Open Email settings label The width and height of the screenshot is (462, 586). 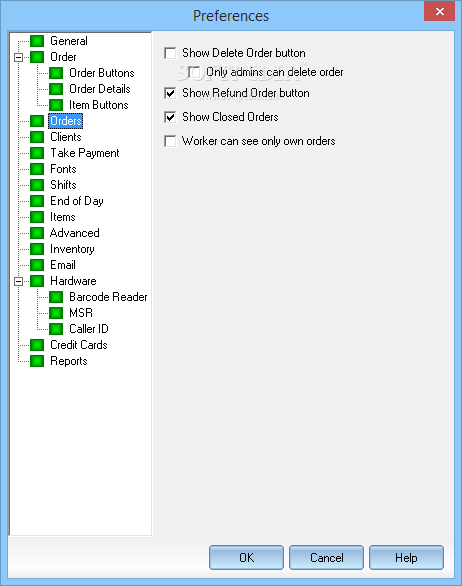tap(63, 265)
